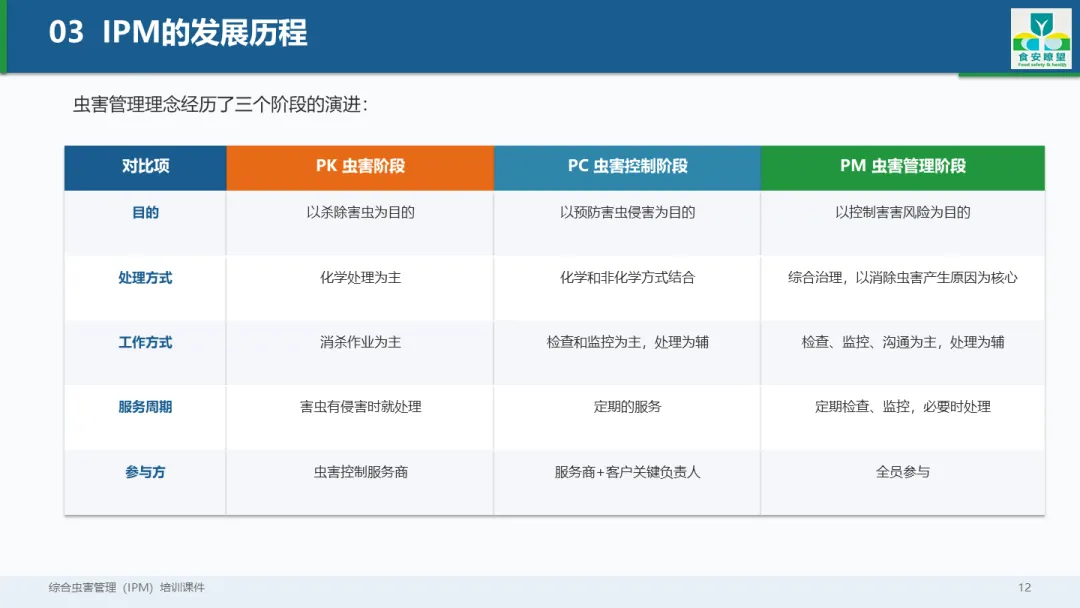Click the footer text '综合虫害管理 (IPM) 培训课件'
The height and width of the screenshot is (608, 1080).
127,587
